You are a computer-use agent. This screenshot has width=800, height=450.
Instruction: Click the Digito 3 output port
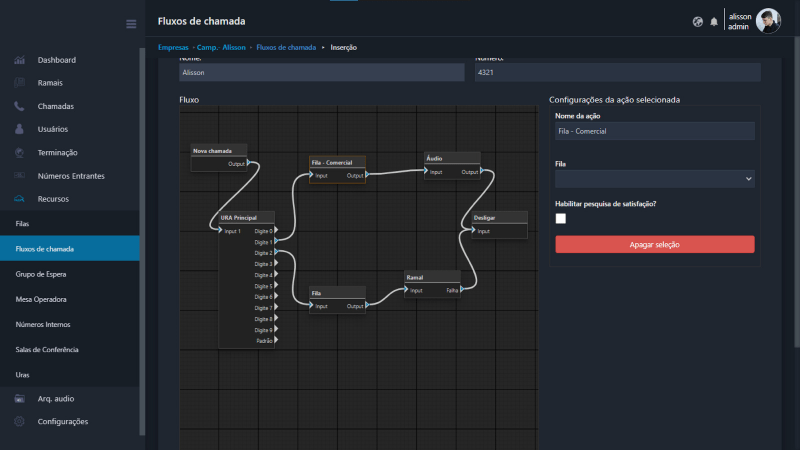[x=275, y=264]
